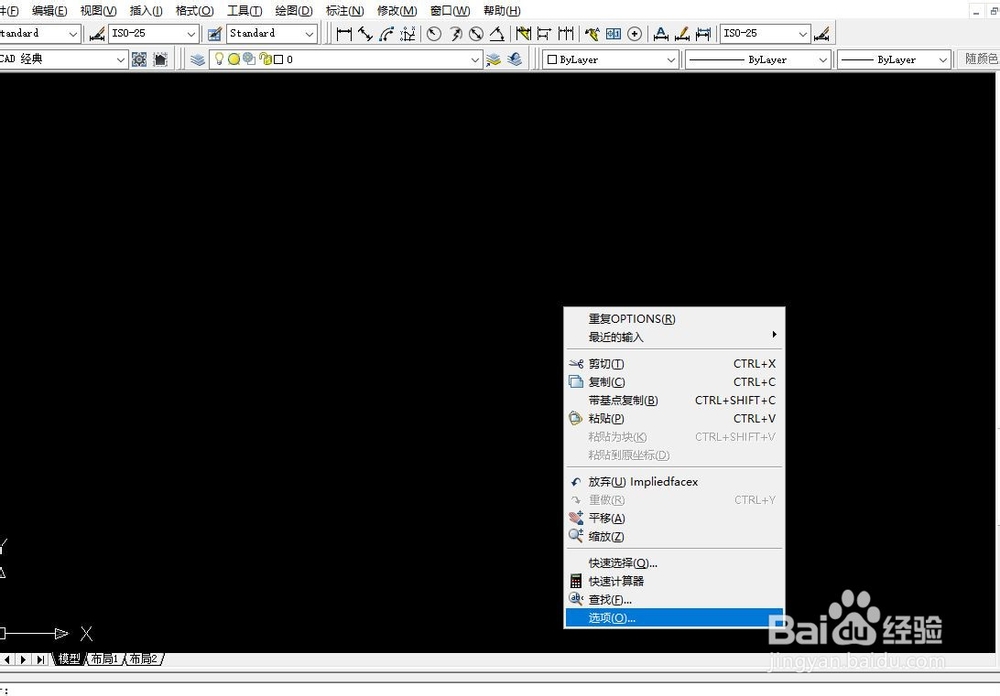The image size is (1000, 696).
Task: Expand 最近的输入 submenu
Action: pyautogui.click(x=674, y=337)
